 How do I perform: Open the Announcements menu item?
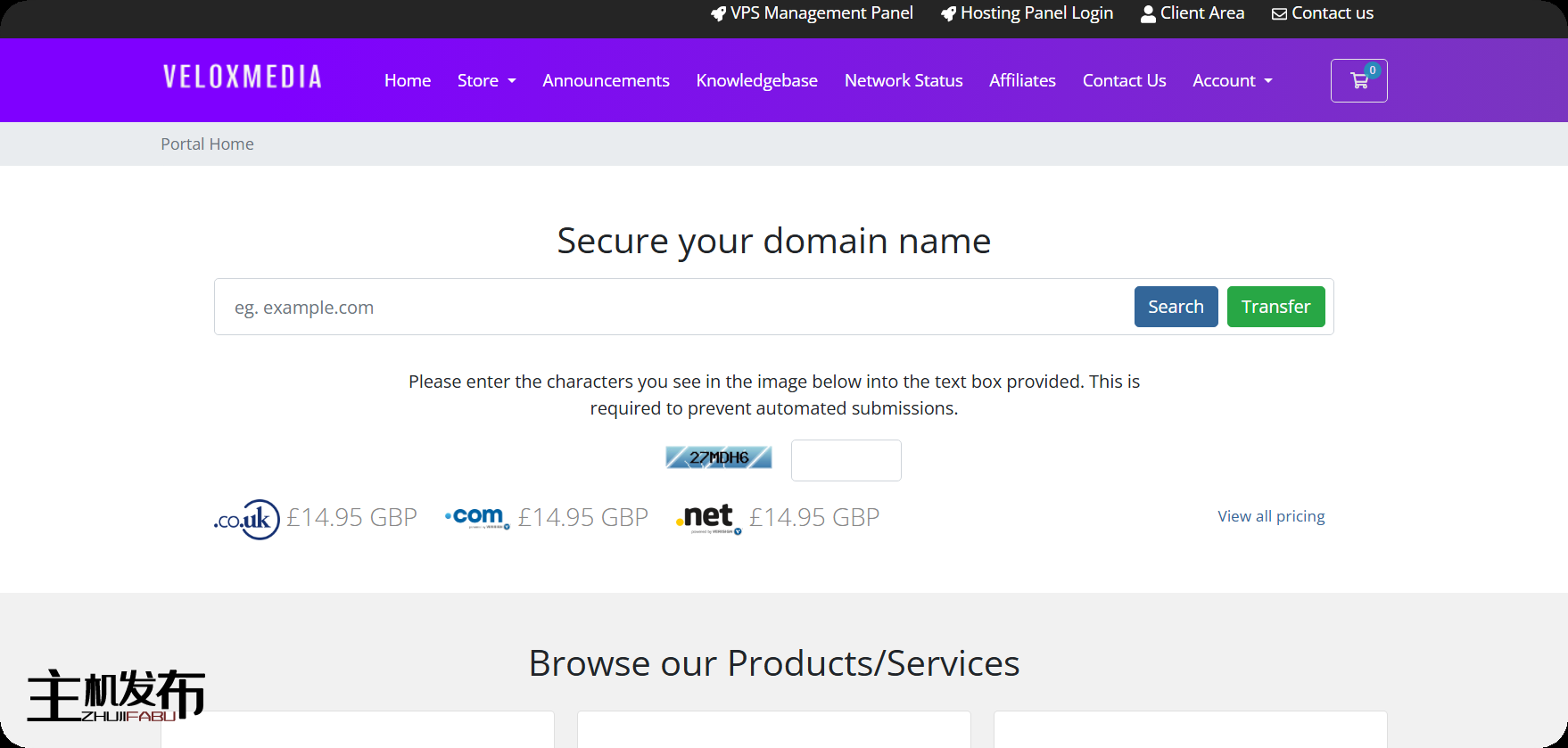pyautogui.click(x=606, y=81)
